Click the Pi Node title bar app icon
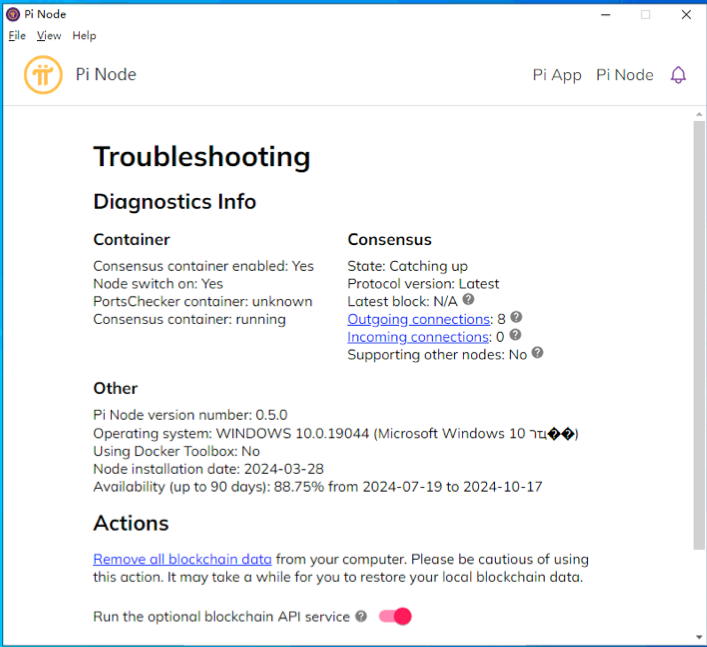 point(13,14)
